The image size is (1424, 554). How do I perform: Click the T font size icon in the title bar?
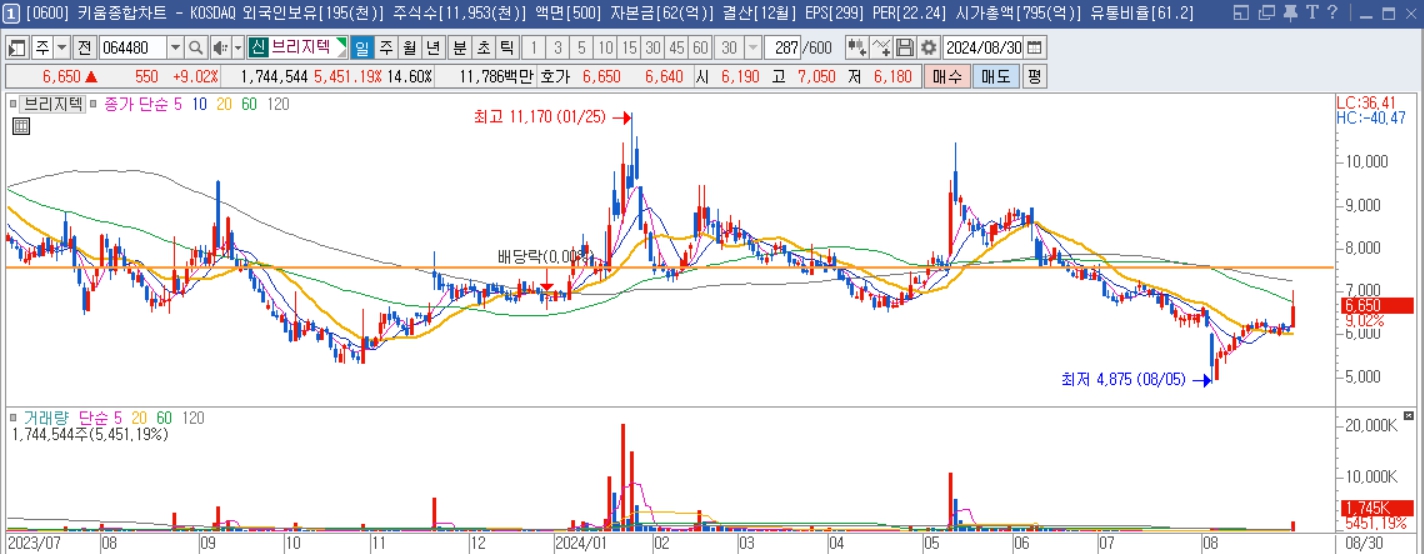[x=1311, y=13]
